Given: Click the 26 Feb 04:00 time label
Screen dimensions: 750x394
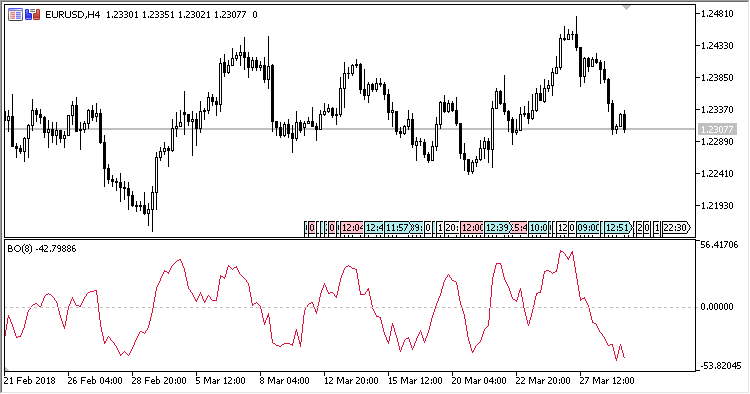Looking at the screenshot, I should click(x=95, y=381).
